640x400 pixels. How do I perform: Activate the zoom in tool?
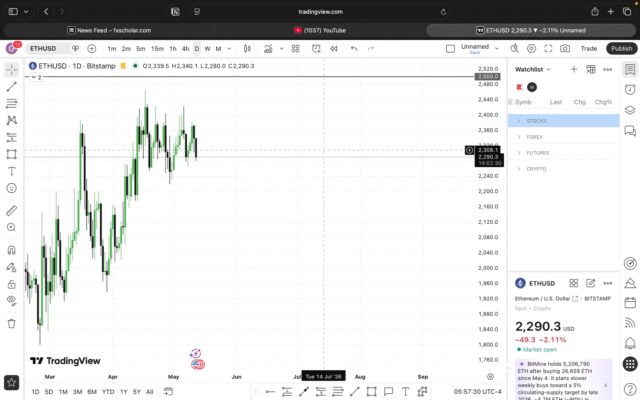tap(11, 227)
